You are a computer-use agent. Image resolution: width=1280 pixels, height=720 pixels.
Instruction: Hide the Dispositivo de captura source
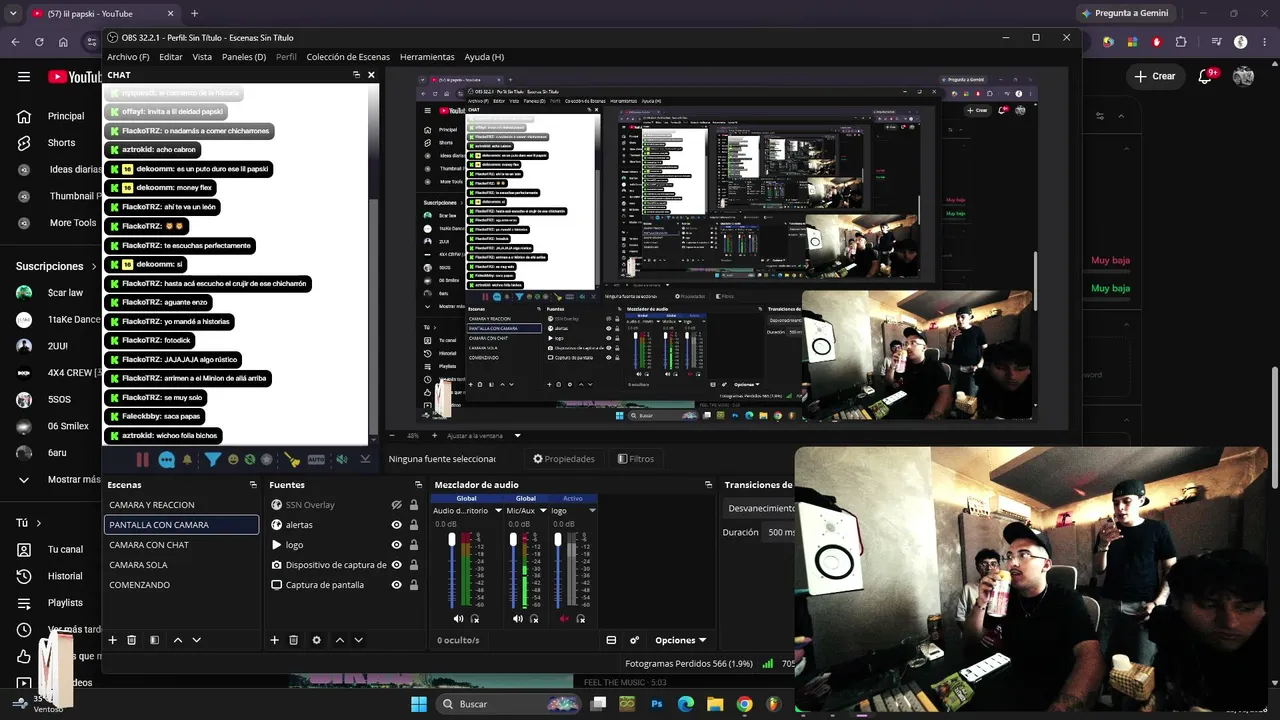(x=396, y=565)
